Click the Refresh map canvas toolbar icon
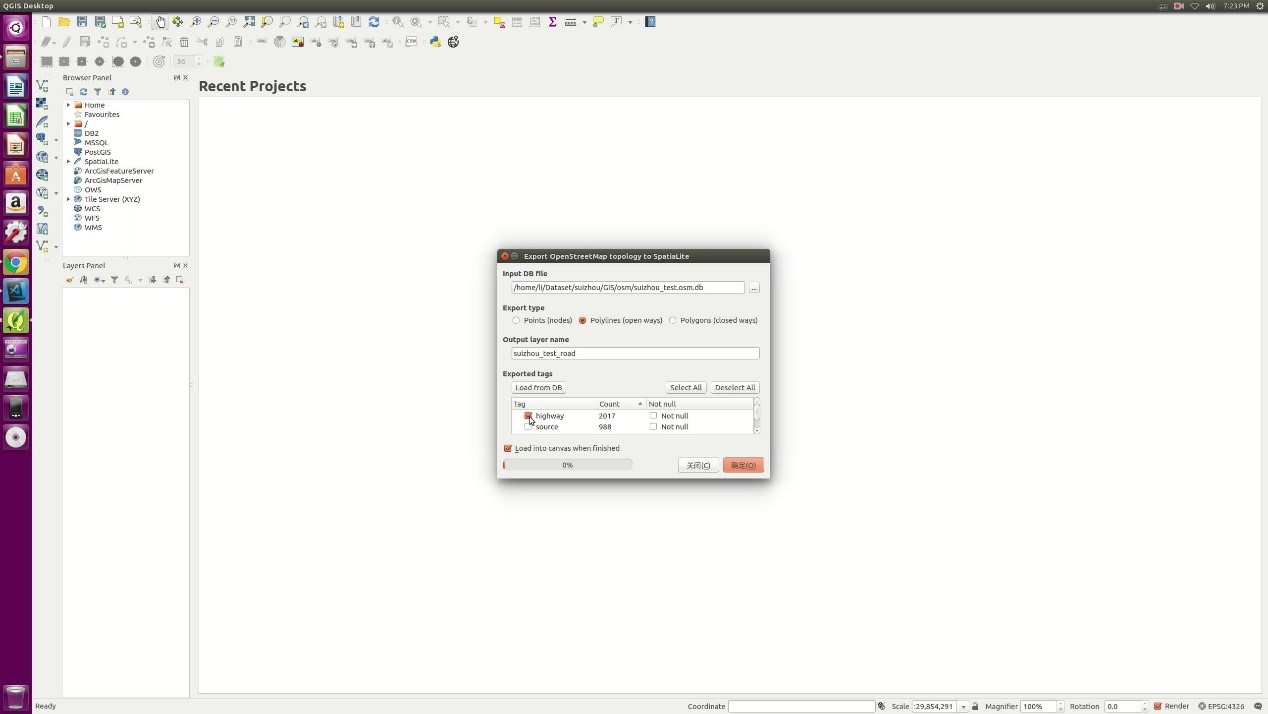This screenshot has height=714, width=1268. point(374,22)
